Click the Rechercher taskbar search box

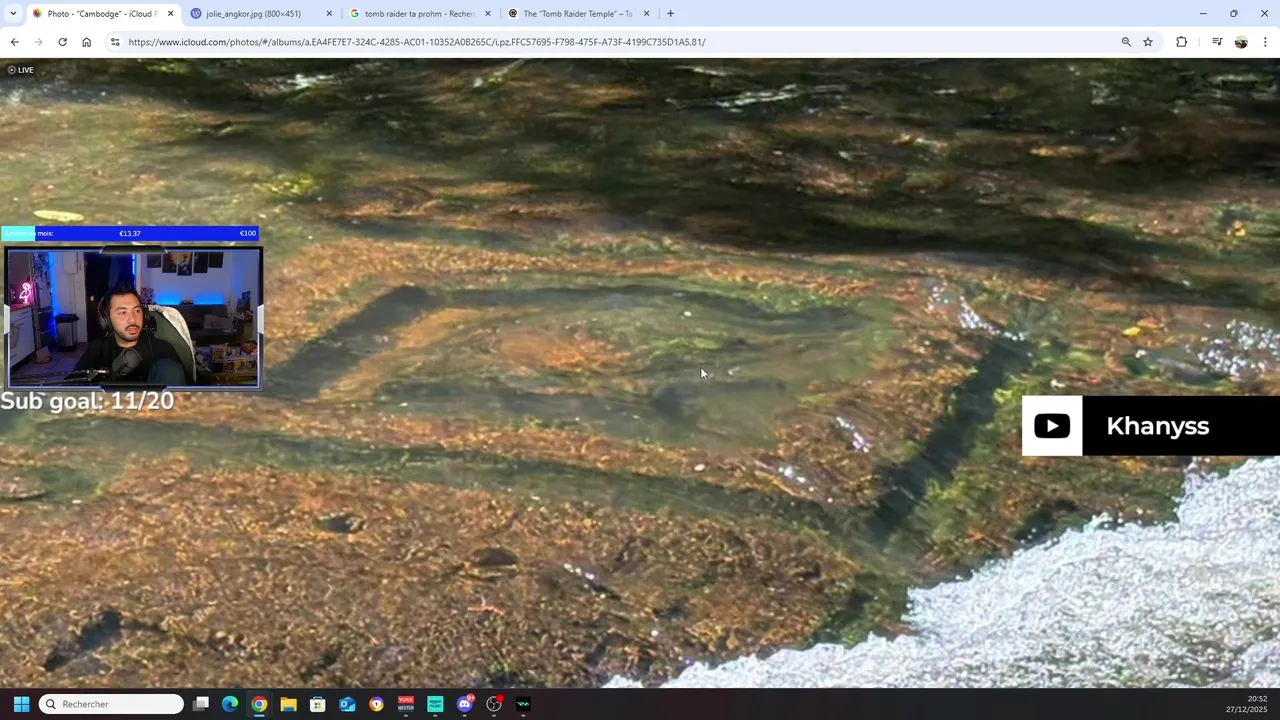pos(111,704)
